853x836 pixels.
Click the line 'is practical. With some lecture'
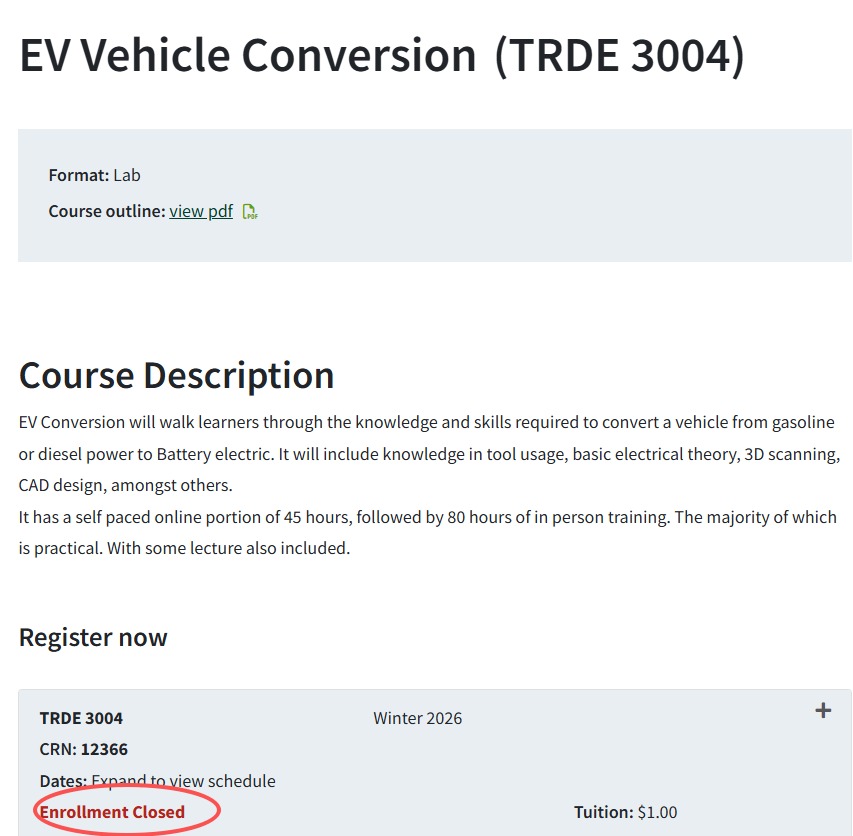(x=184, y=548)
